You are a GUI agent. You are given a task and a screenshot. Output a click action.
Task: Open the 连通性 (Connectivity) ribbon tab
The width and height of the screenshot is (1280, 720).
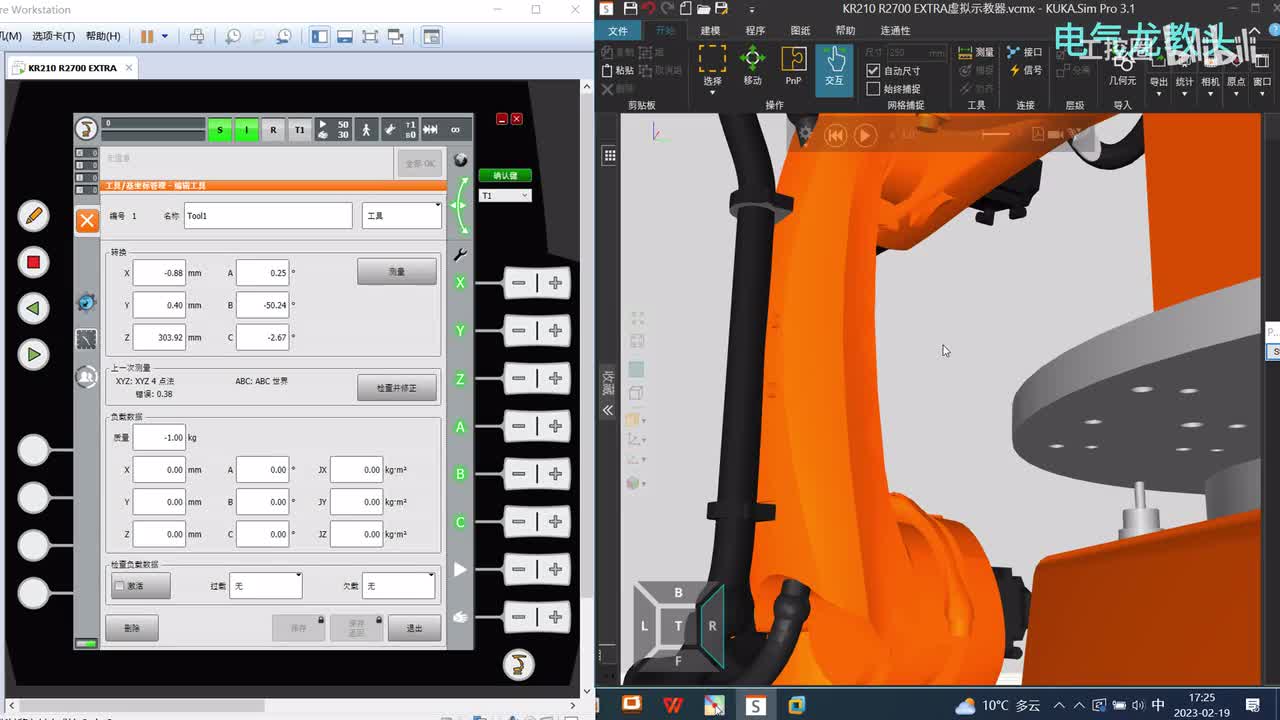pos(895,30)
